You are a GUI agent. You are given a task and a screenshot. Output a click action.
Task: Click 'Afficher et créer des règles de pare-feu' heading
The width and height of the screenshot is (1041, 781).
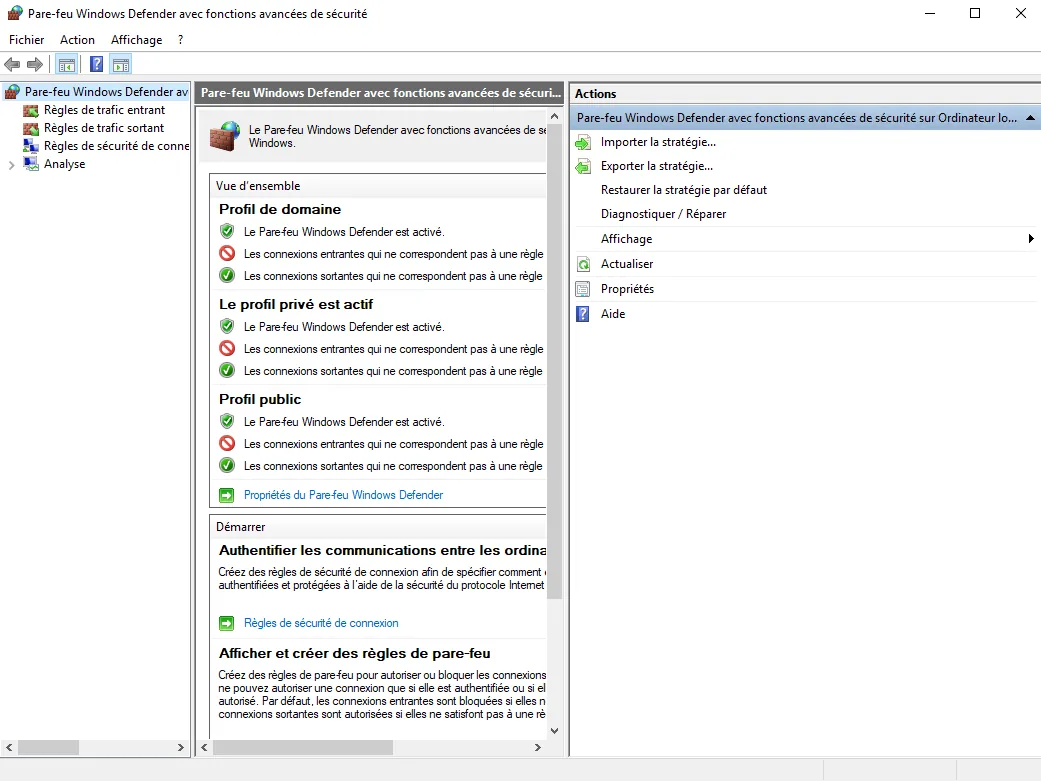(x=355, y=653)
